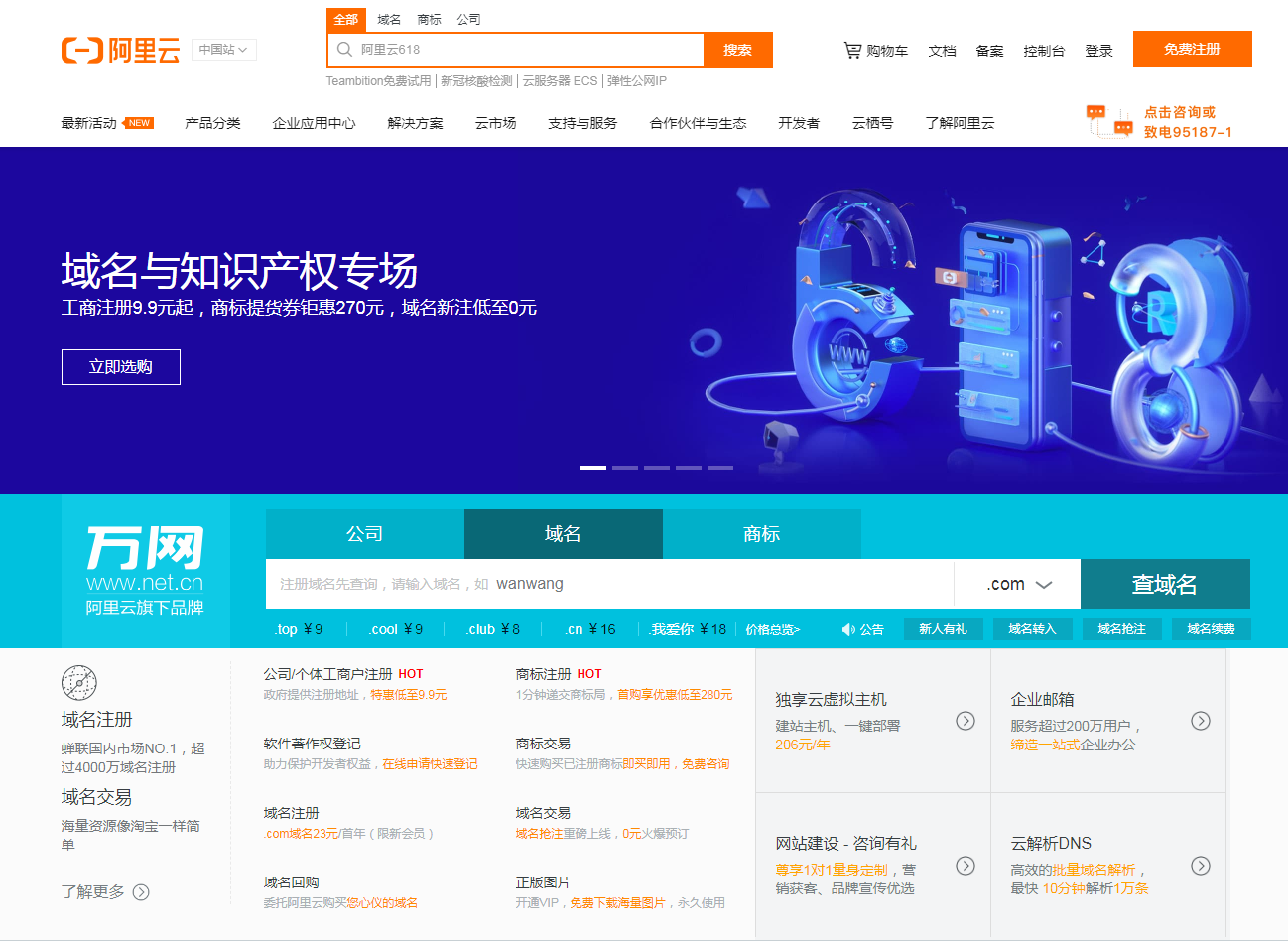Click the 查域名 button
The height and width of the screenshot is (948, 1288).
(x=1165, y=584)
